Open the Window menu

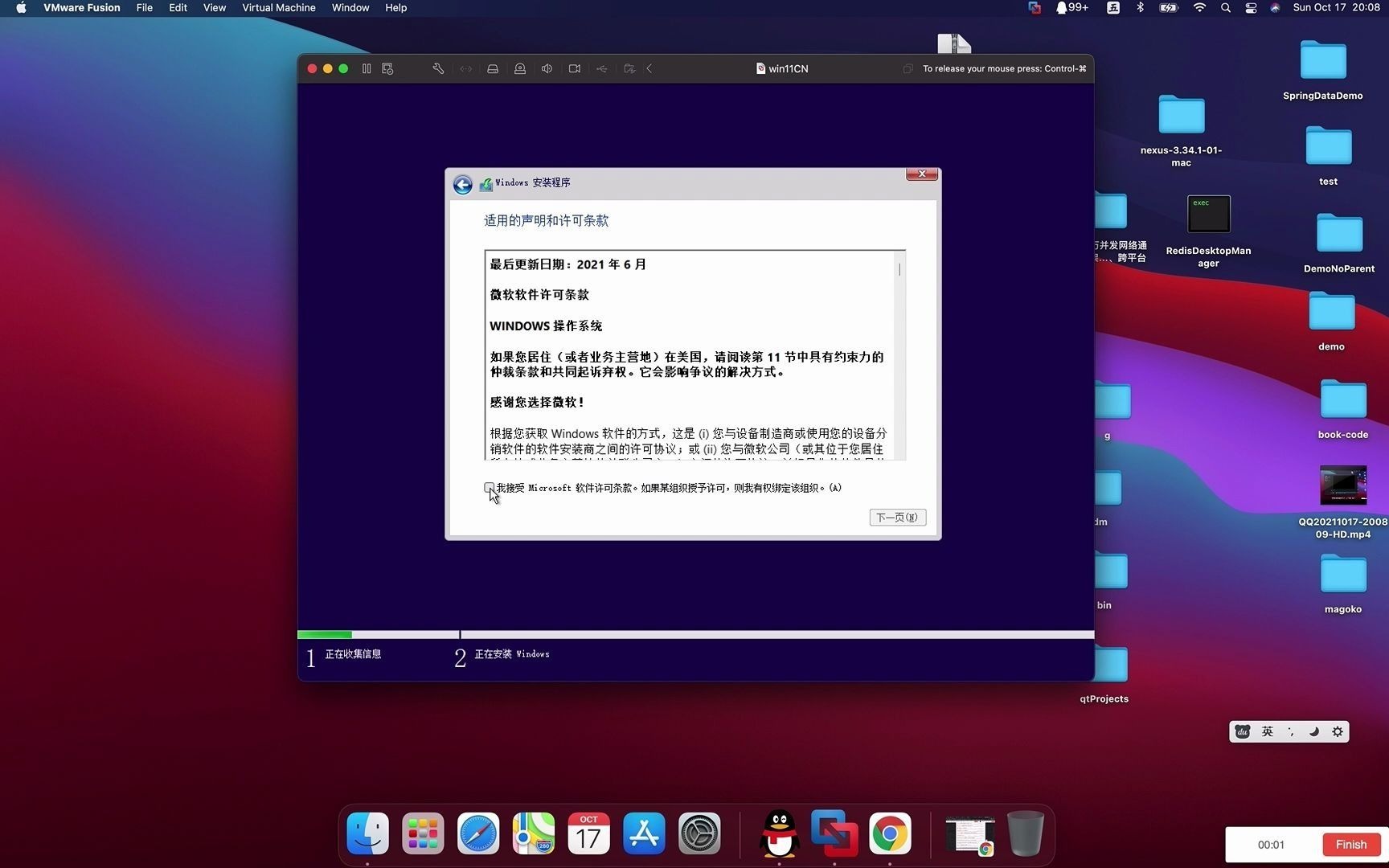tap(350, 8)
